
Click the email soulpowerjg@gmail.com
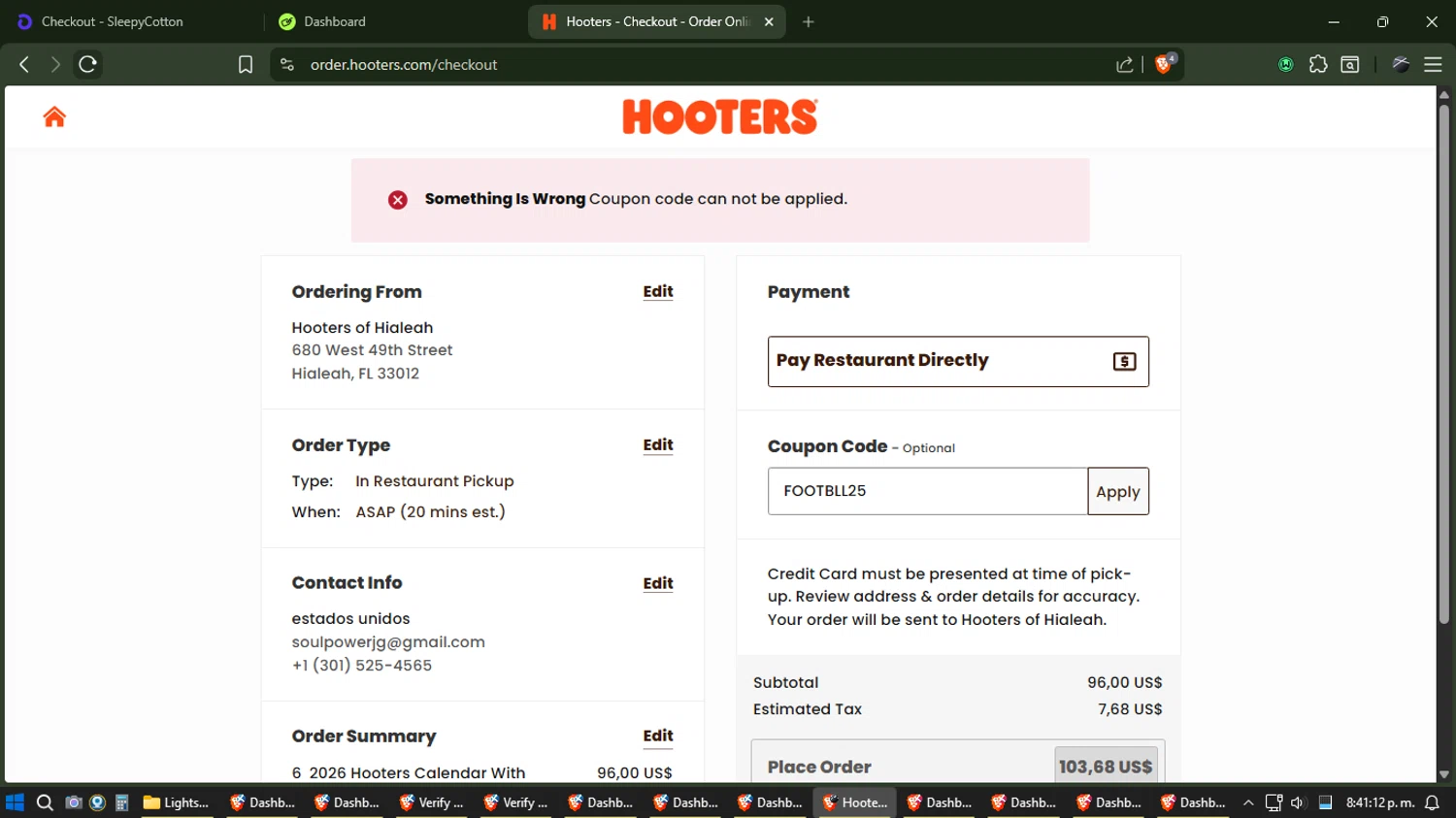click(388, 642)
